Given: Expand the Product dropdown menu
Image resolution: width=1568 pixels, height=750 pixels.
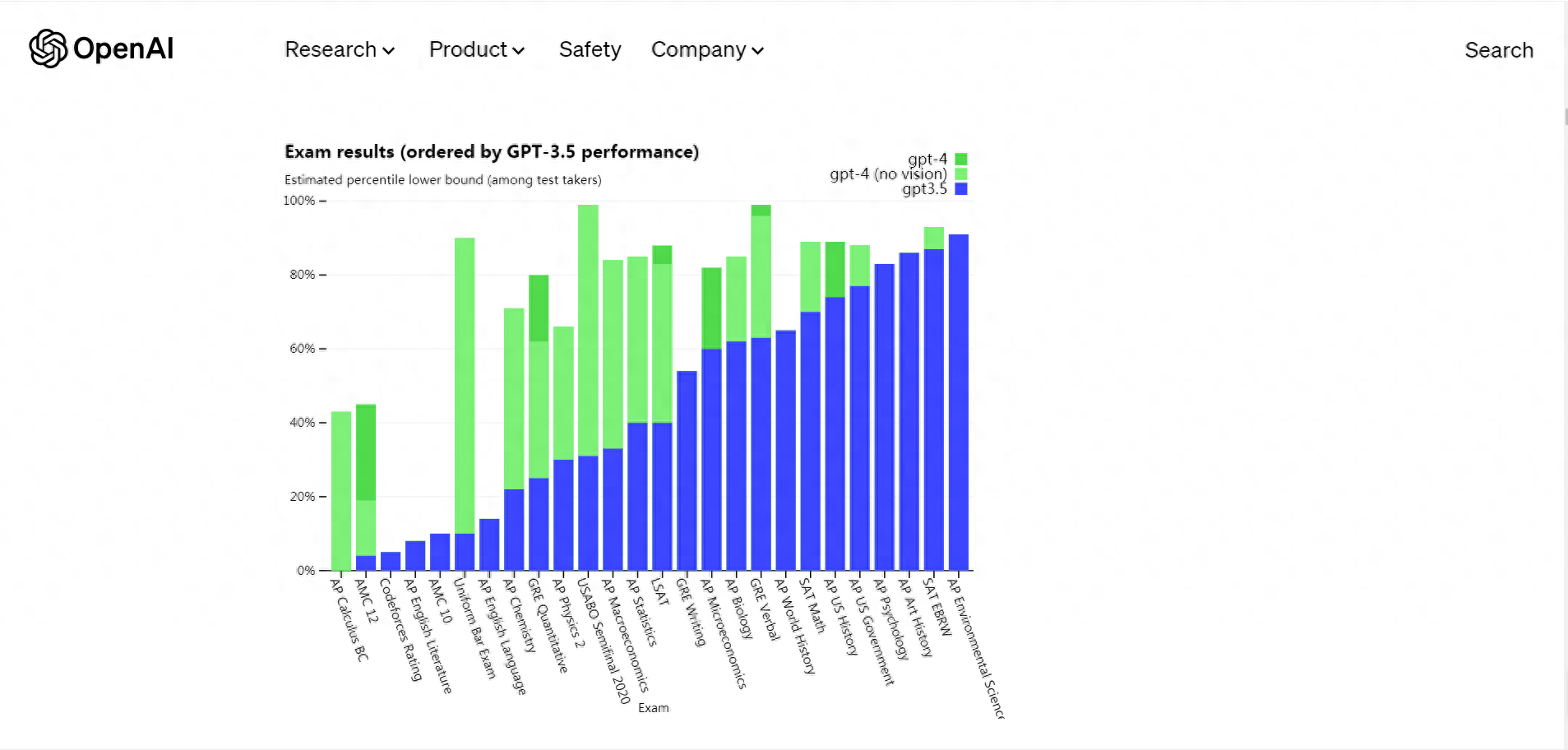Looking at the screenshot, I should tap(477, 50).
